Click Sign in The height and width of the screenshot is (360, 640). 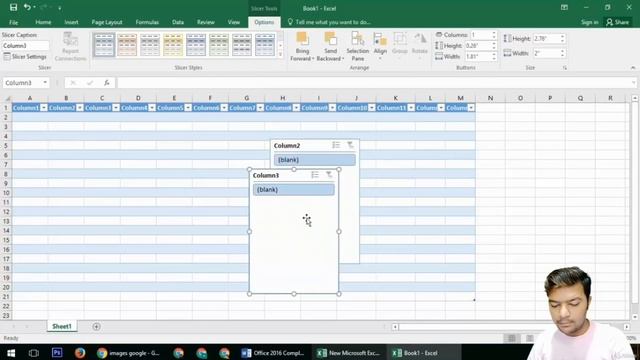click(x=589, y=22)
